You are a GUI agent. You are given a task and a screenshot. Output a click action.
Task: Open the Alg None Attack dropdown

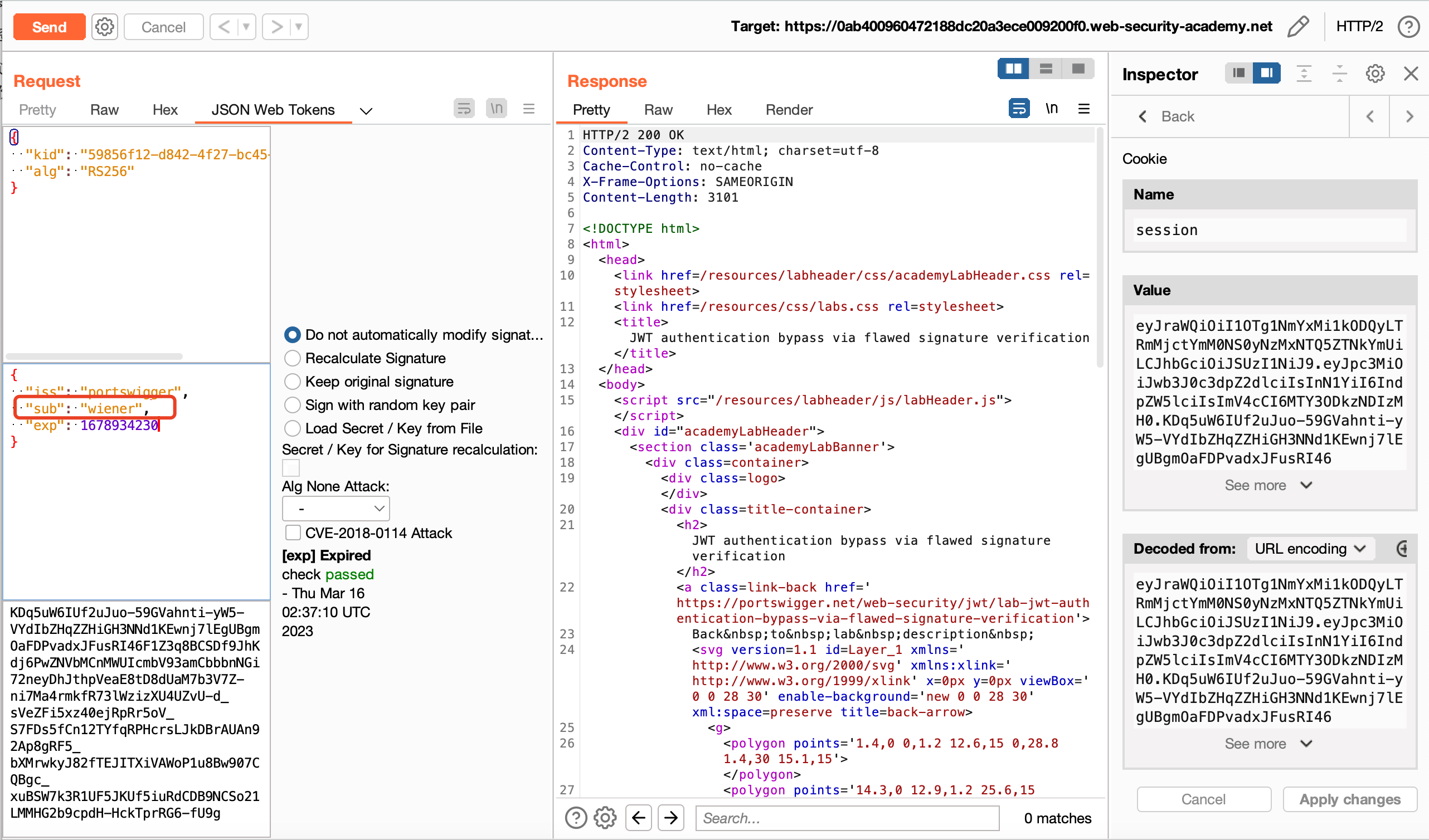coord(336,509)
